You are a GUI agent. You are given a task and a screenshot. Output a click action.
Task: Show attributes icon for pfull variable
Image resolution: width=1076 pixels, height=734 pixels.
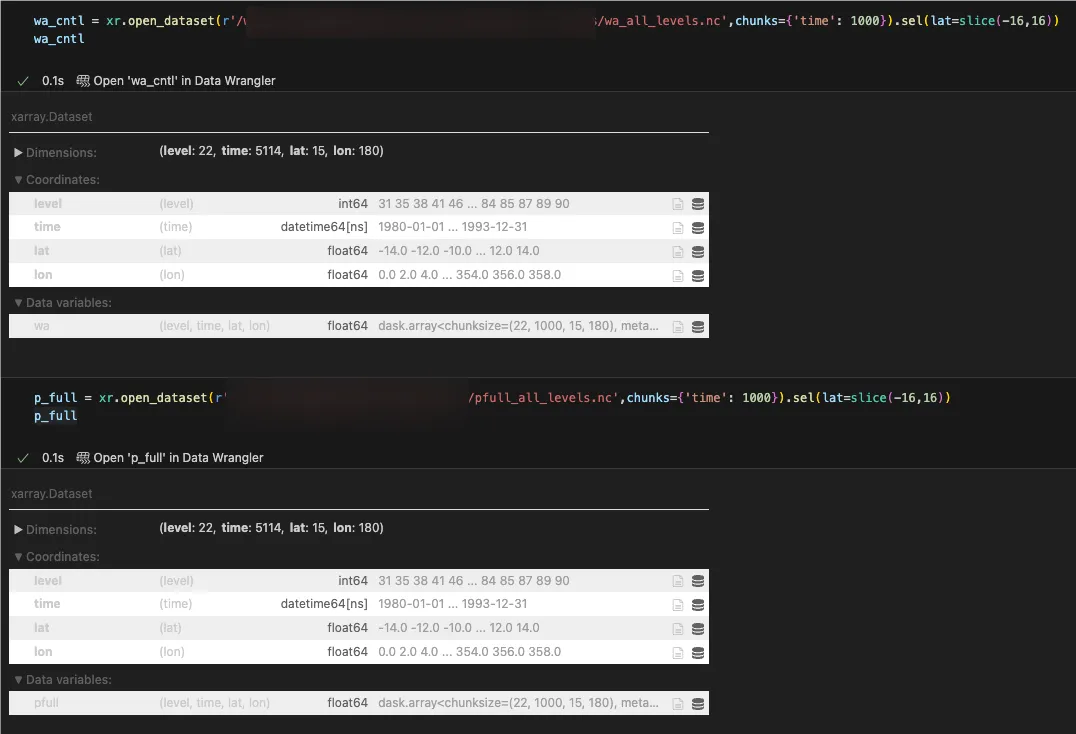pos(677,704)
